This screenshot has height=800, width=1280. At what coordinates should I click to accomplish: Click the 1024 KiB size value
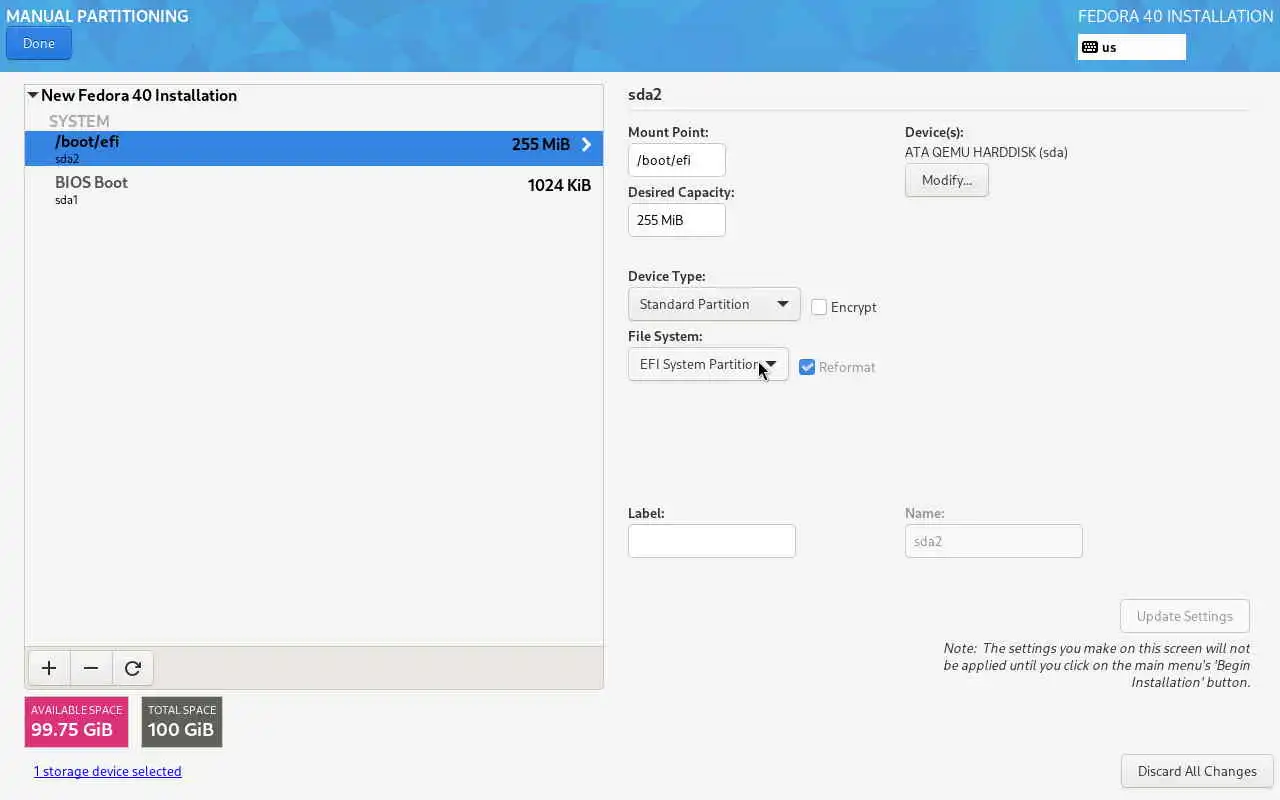tap(559, 185)
